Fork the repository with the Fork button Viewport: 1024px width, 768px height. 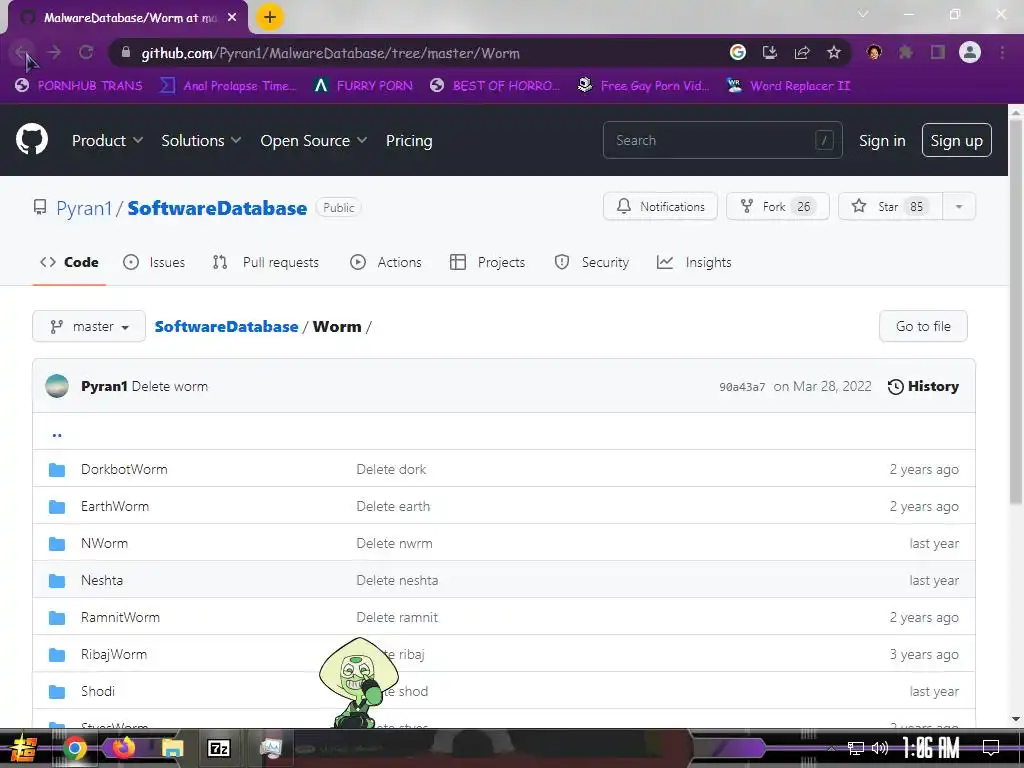click(x=777, y=206)
